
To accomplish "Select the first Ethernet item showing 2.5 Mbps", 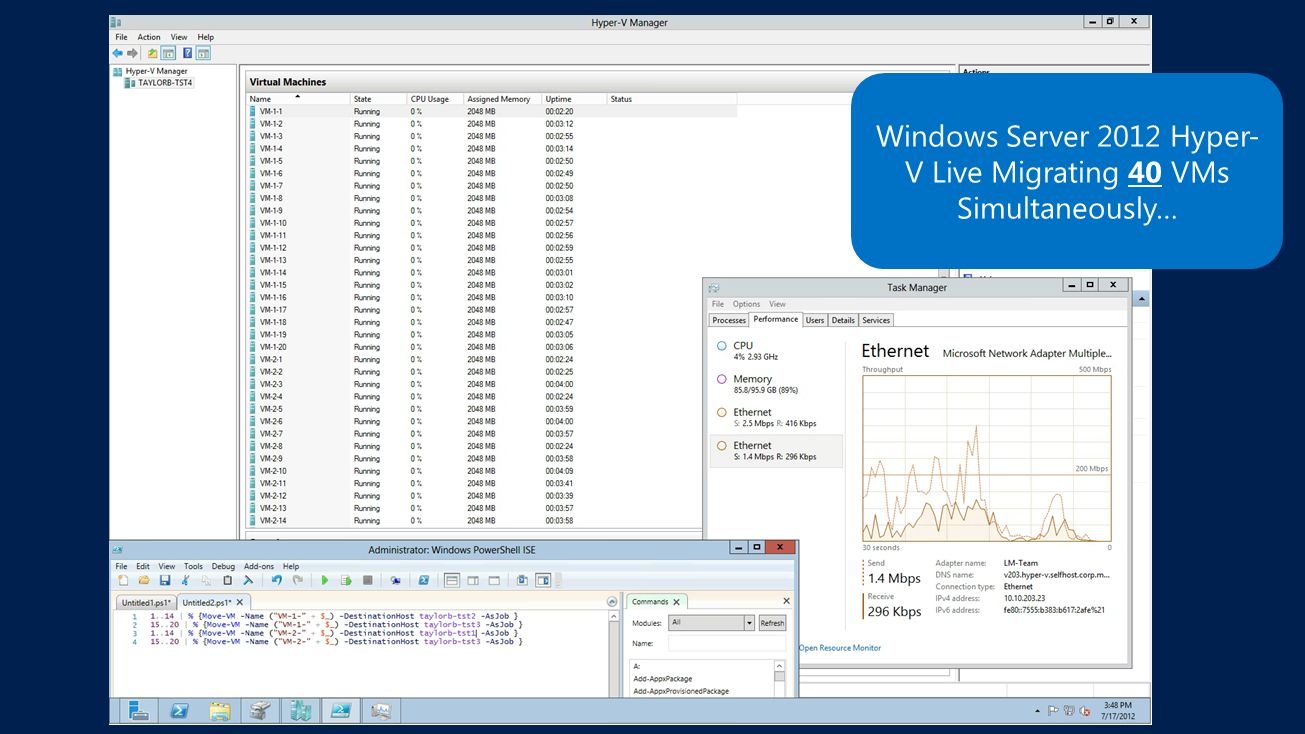I will [x=775, y=417].
